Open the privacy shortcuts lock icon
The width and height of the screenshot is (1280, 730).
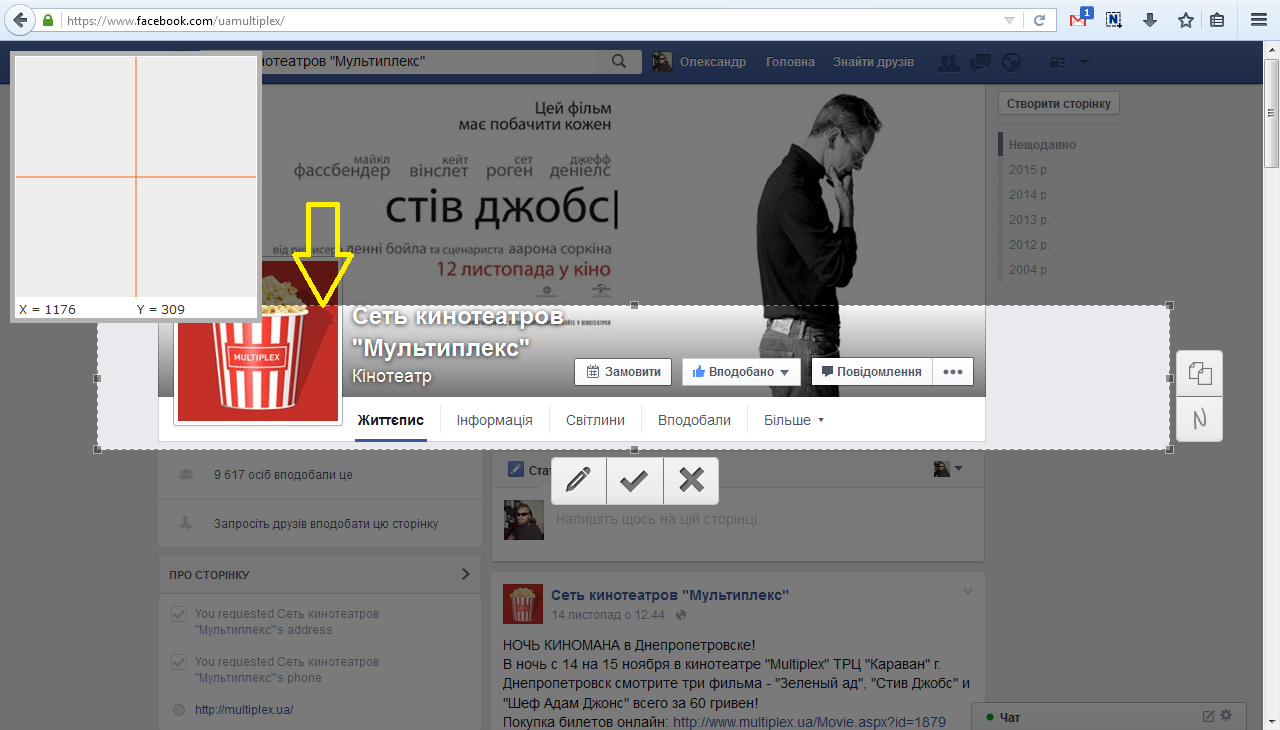click(1058, 62)
